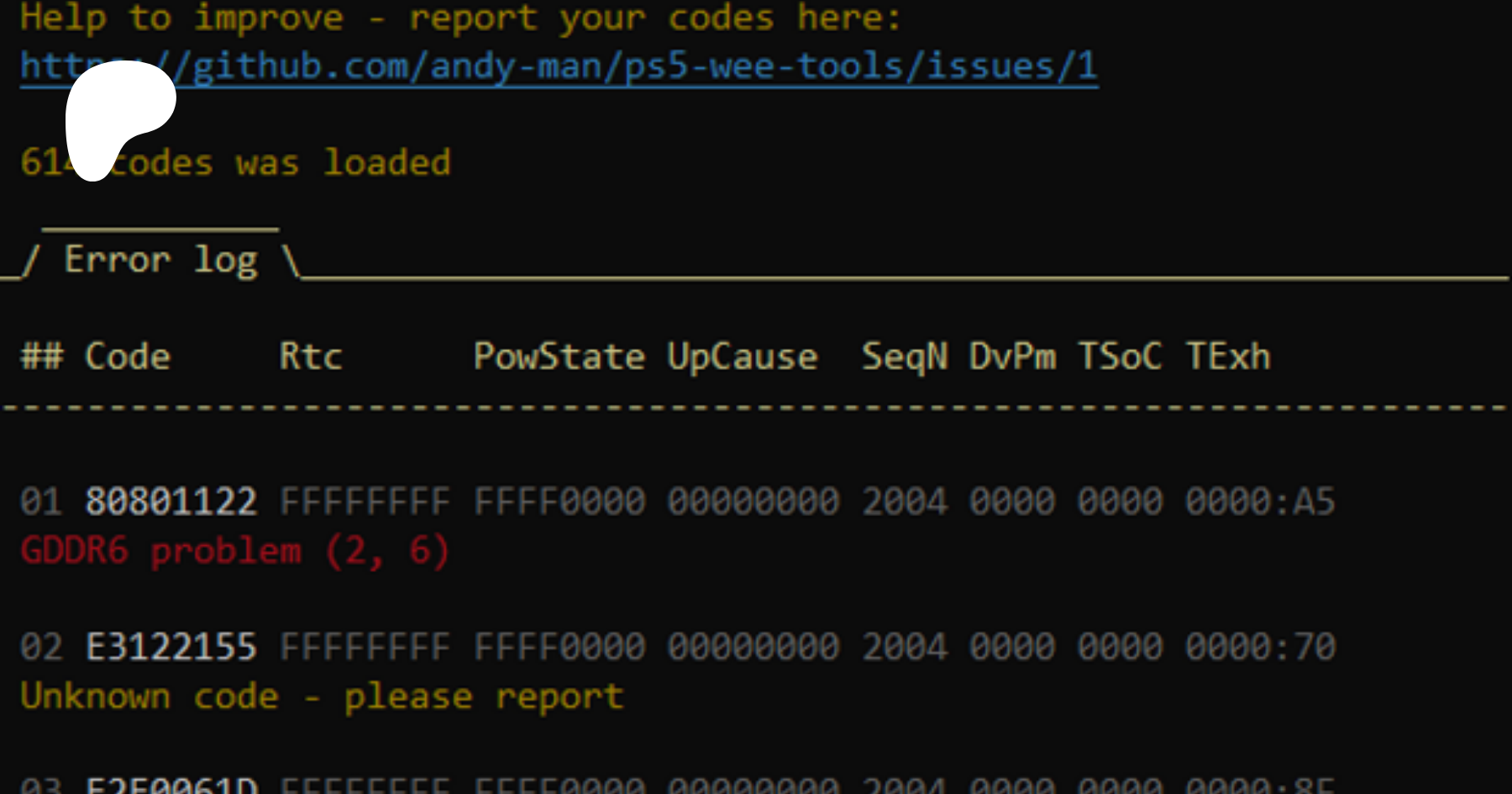Click the SeqN column header
Image resolution: width=1512 pixels, height=794 pixels.
tap(905, 357)
